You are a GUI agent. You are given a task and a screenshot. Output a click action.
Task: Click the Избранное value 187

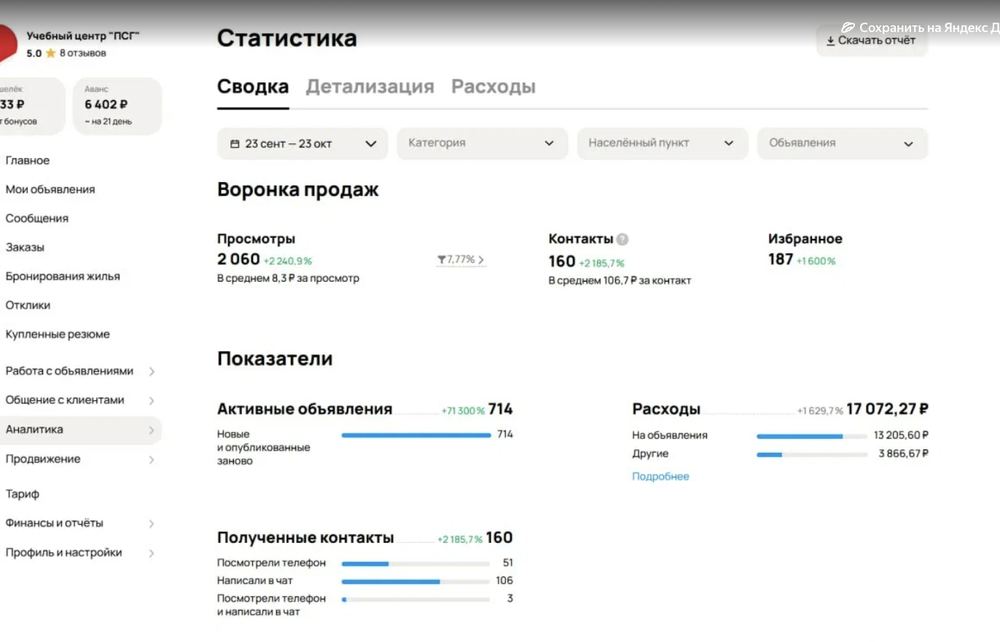coord(781,259)
